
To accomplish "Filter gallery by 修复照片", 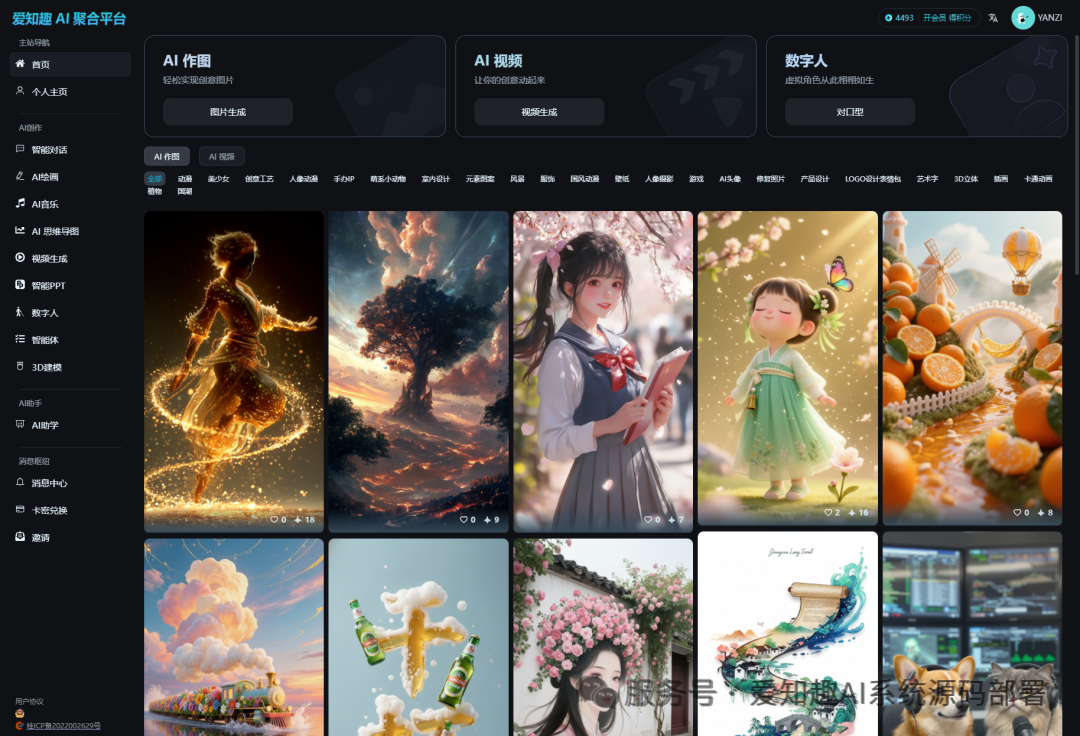I will (771, 179).
